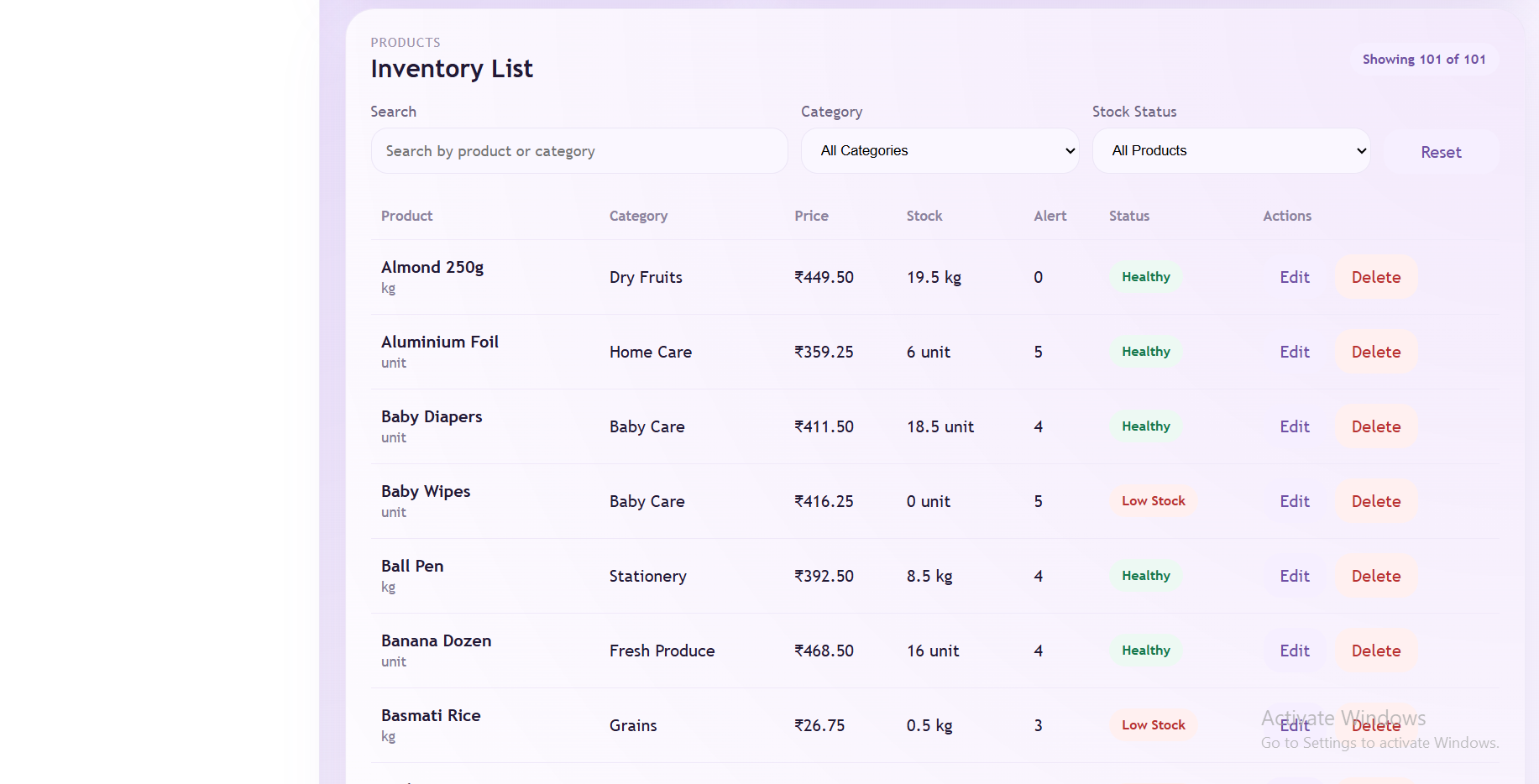
Task: Click the Reset filters button
Action: 1441,152
